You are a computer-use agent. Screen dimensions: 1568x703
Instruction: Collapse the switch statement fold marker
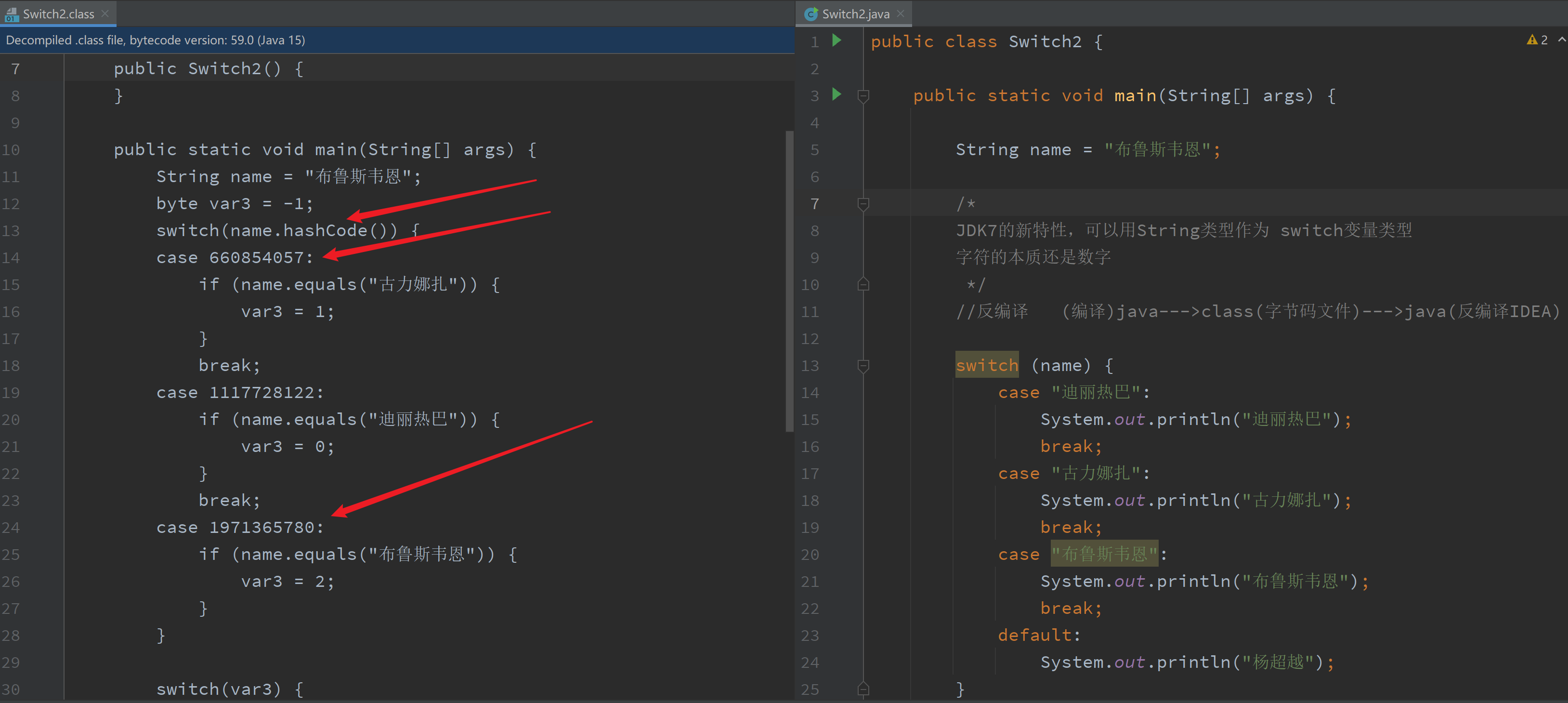click(863, 366)
